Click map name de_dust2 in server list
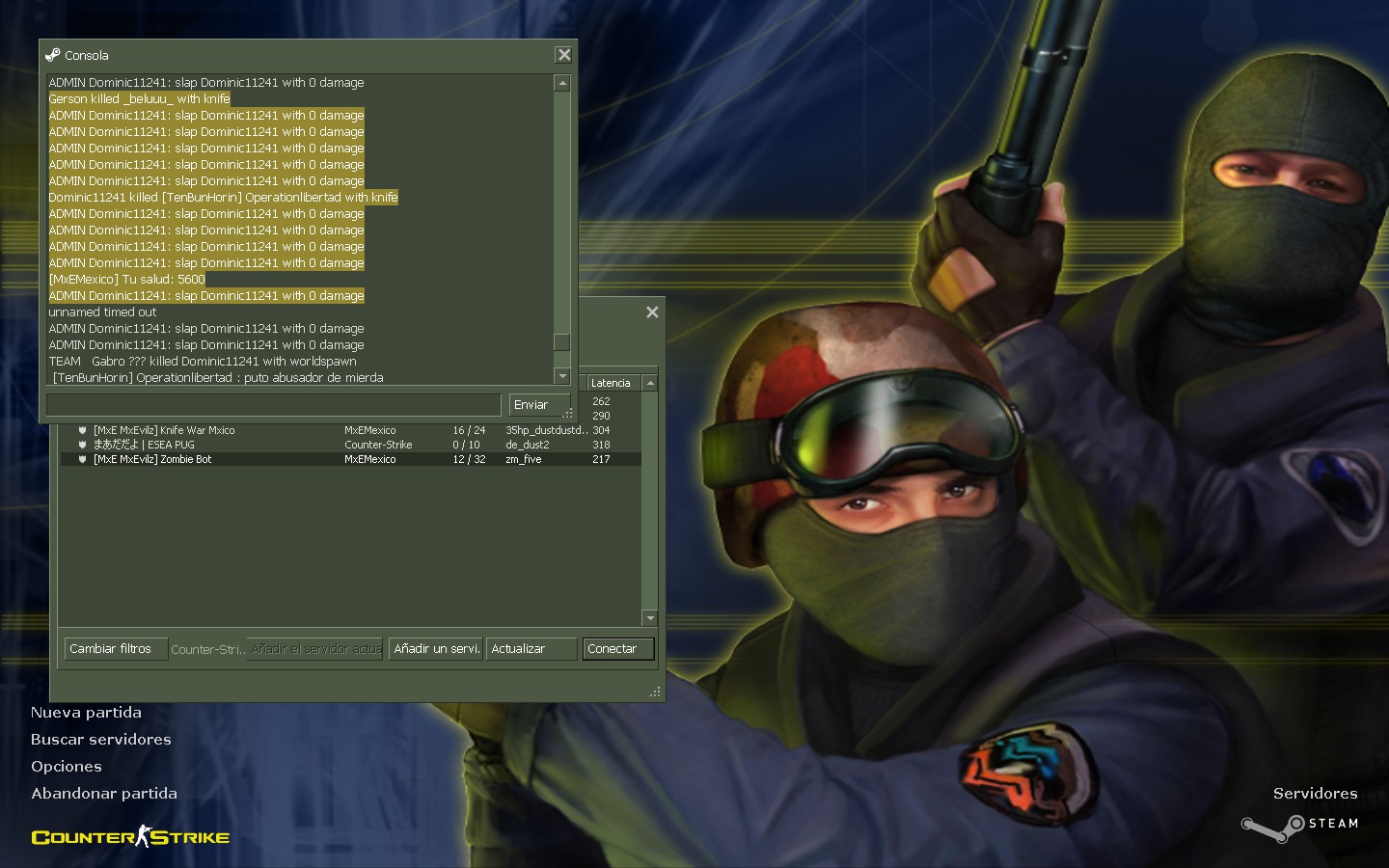This screenshot has width=1389, height=868. pos(528,445)
